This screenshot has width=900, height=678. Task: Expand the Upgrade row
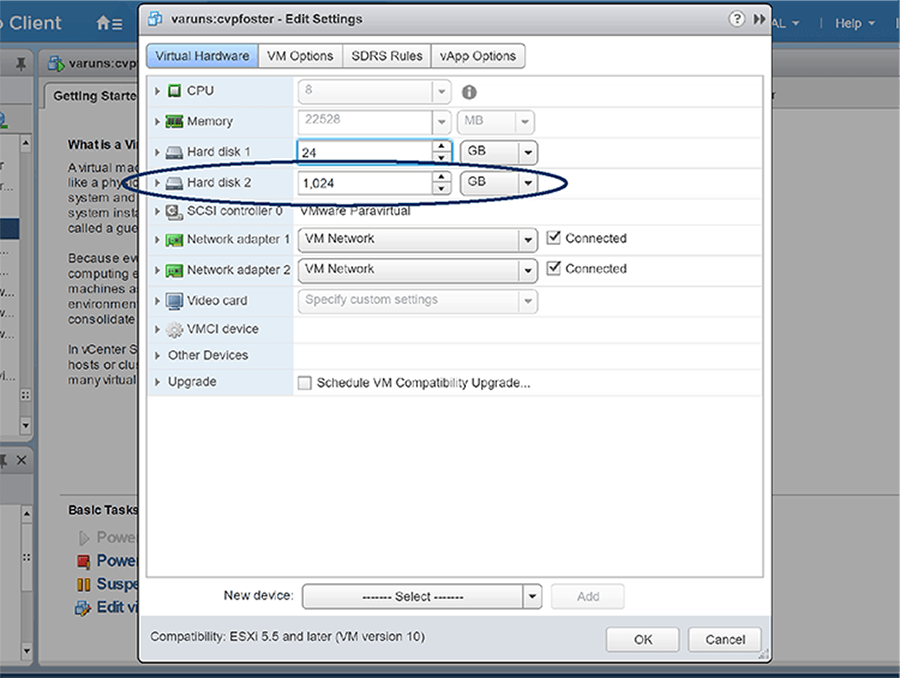[157, 382]
